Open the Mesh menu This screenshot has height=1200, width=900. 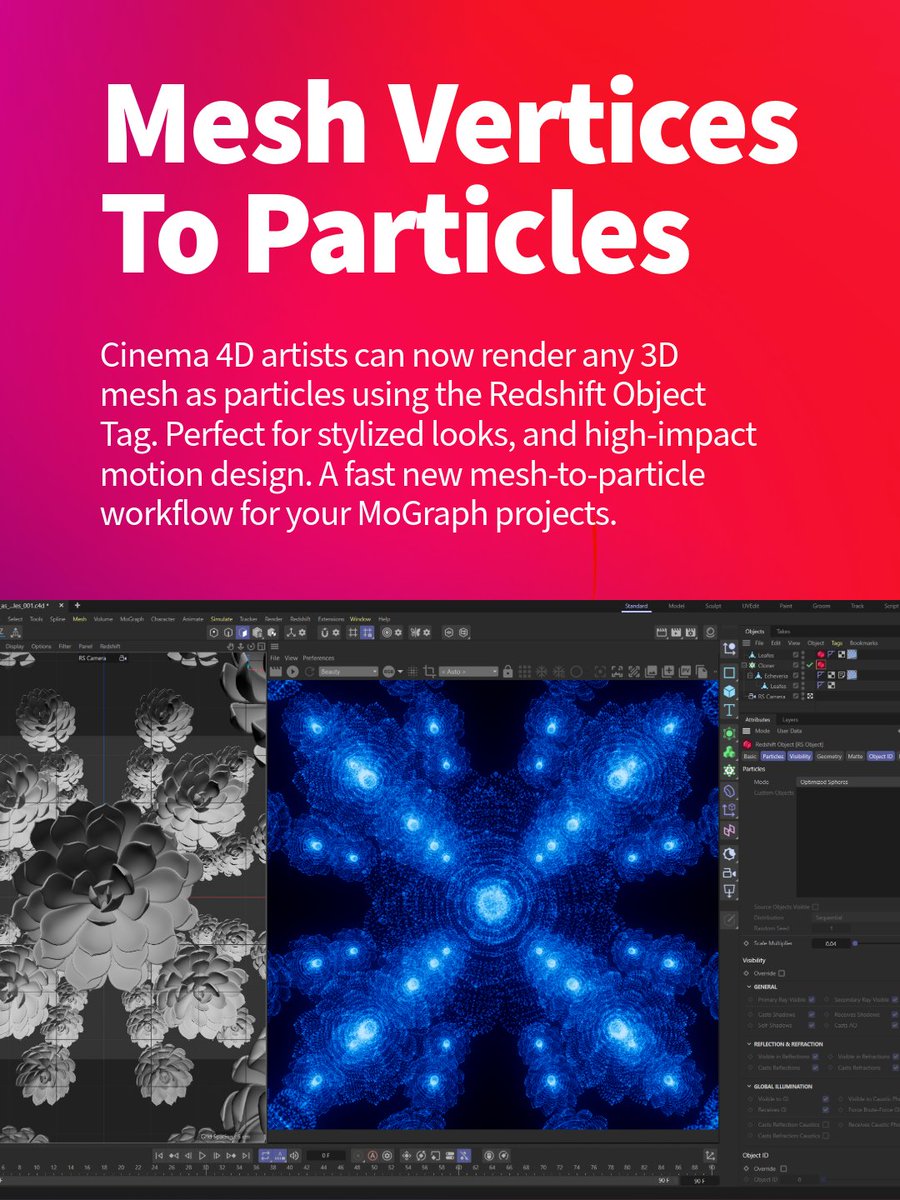(x=80, y=619)
